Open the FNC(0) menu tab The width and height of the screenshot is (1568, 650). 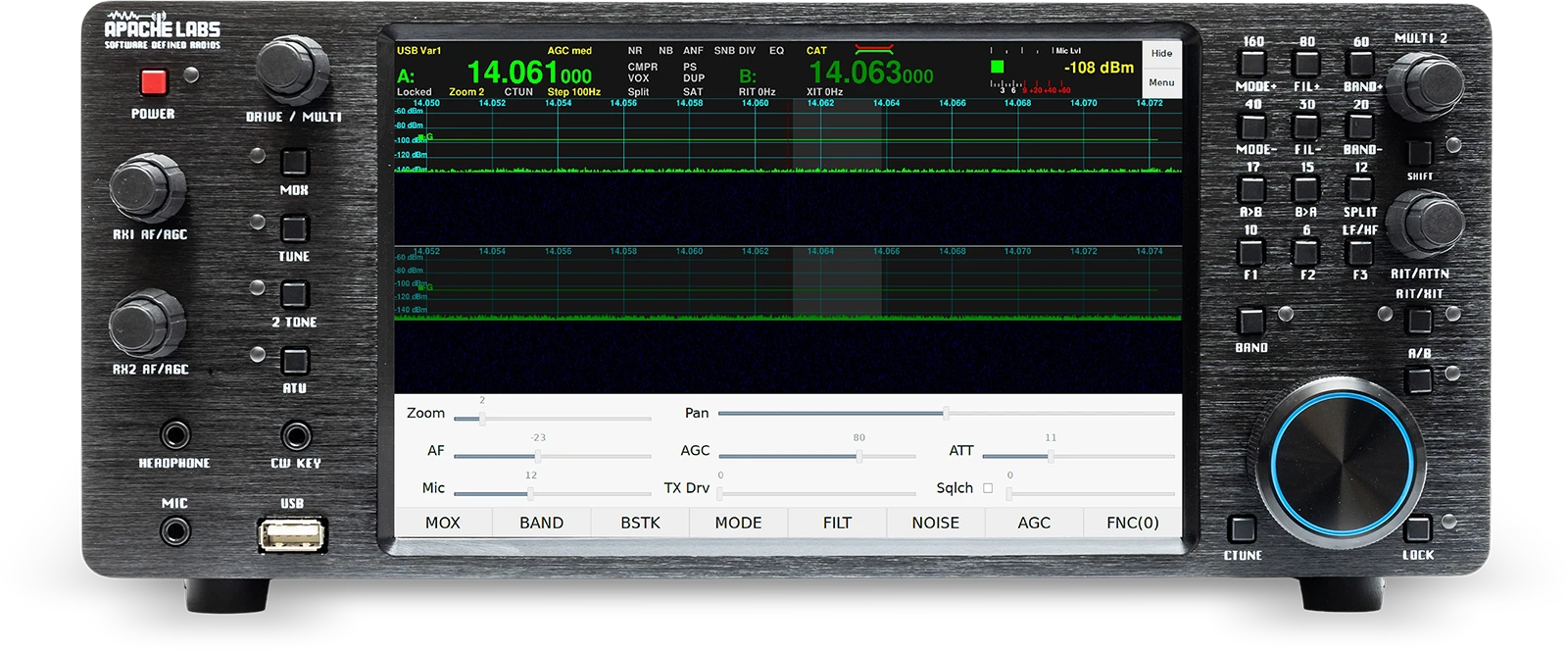1132,523
